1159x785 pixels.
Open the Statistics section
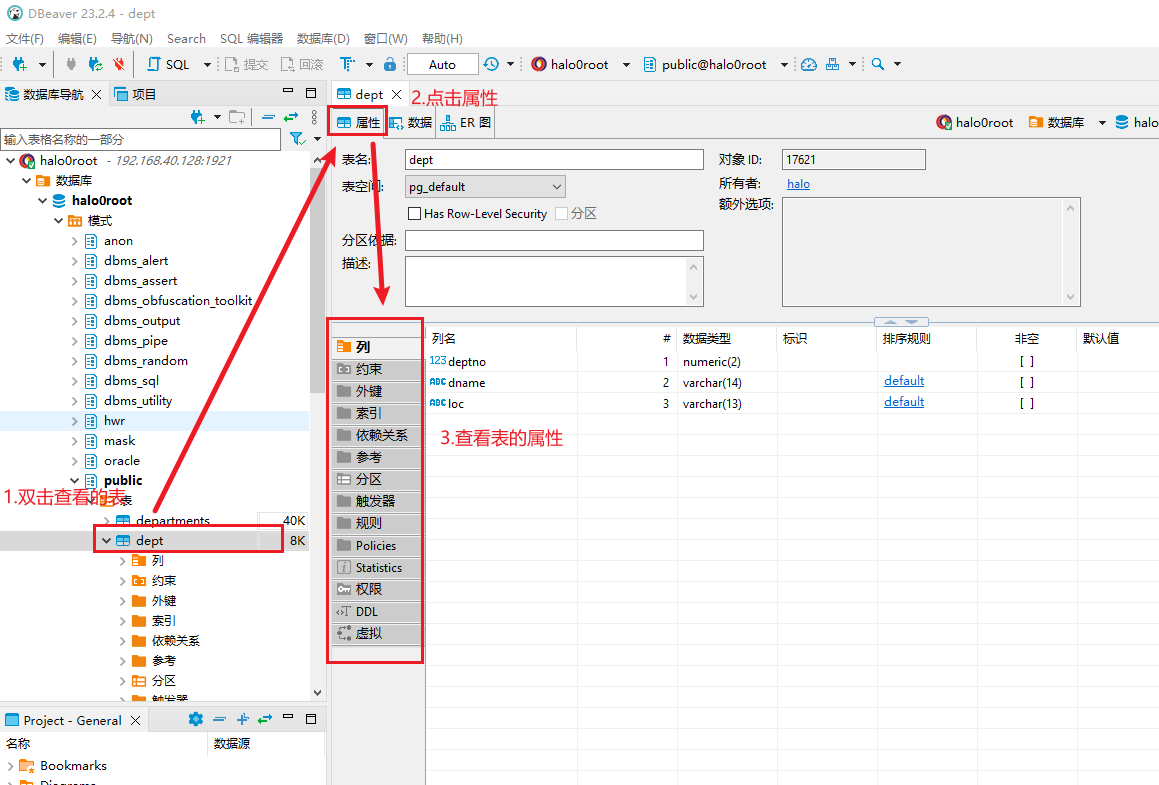377,568
